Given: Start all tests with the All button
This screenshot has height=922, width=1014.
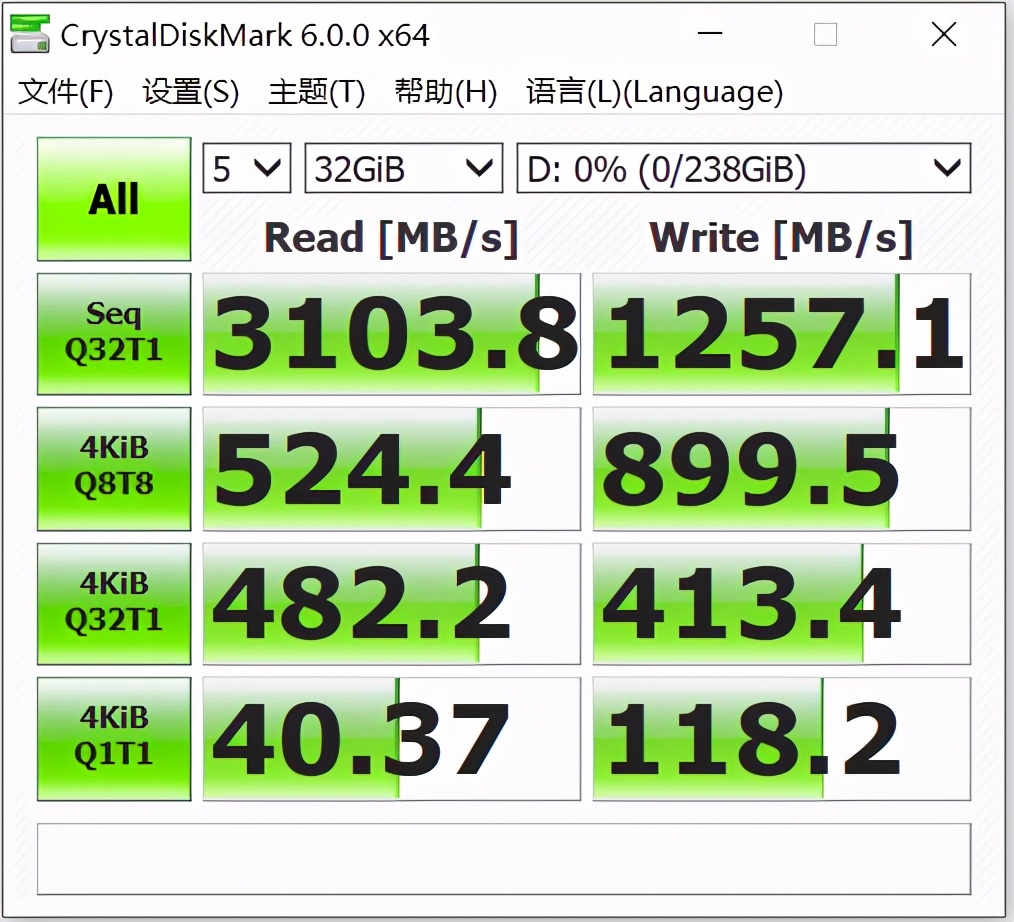Looking at the screenshot, I should tap(113, 198).
